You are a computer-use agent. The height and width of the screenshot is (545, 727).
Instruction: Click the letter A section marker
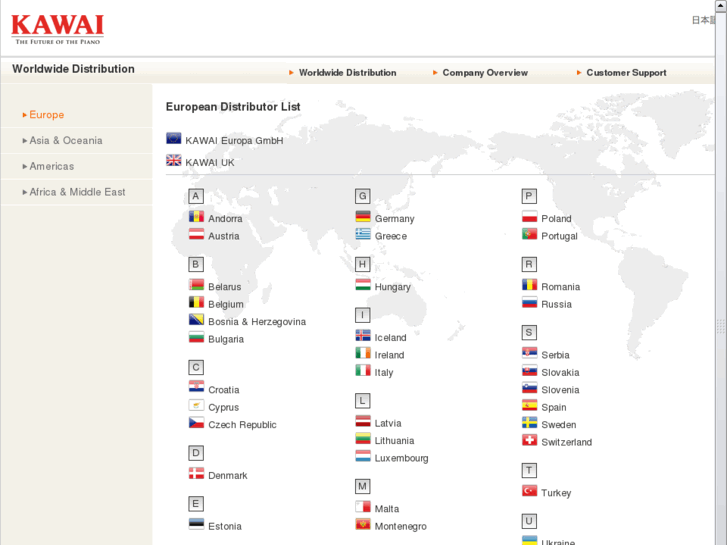coord(196,196)
